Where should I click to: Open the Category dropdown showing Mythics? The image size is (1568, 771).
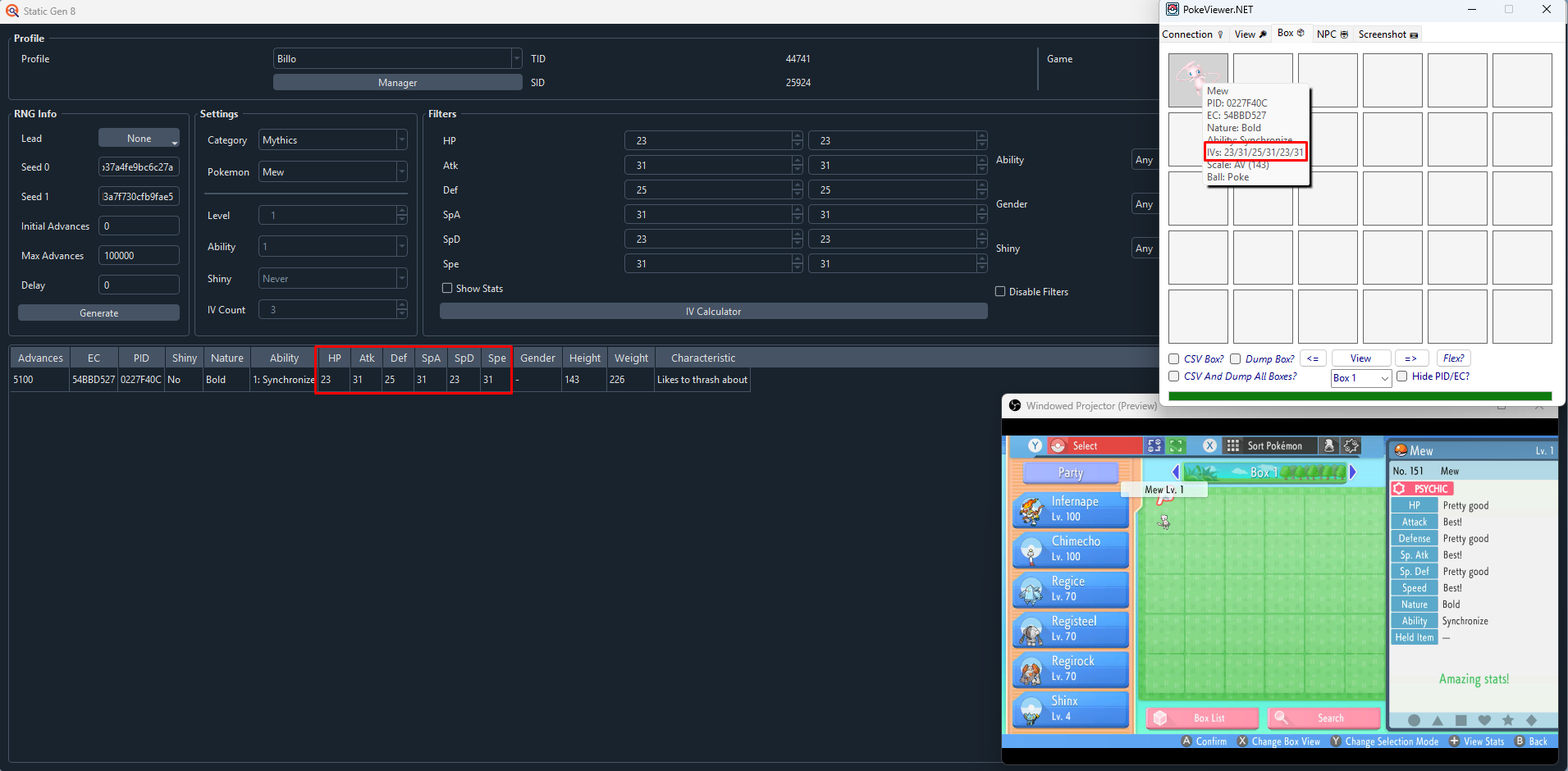[332, 140]
